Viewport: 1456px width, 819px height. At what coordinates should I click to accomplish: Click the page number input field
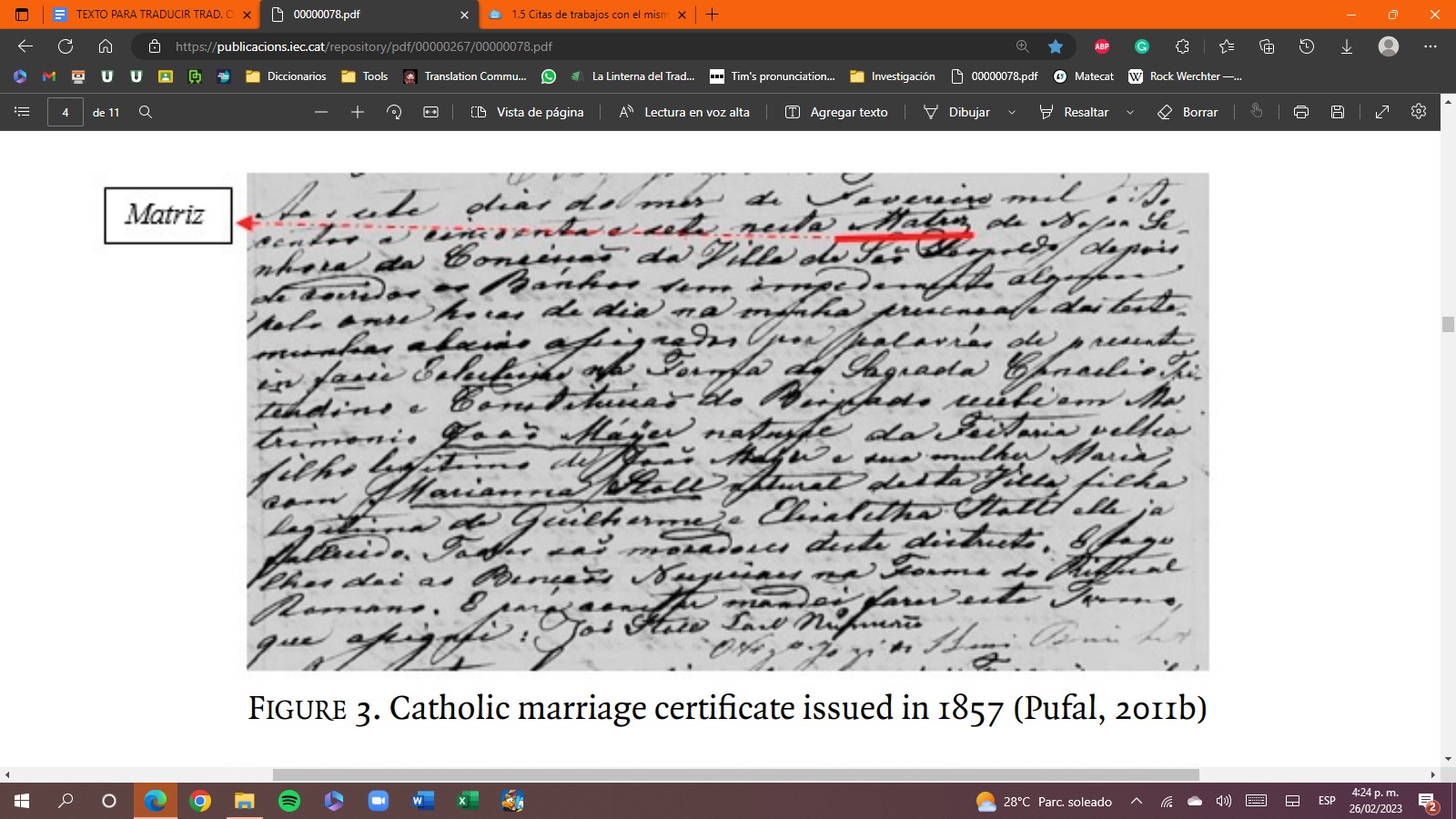click(x=66, y=112)
